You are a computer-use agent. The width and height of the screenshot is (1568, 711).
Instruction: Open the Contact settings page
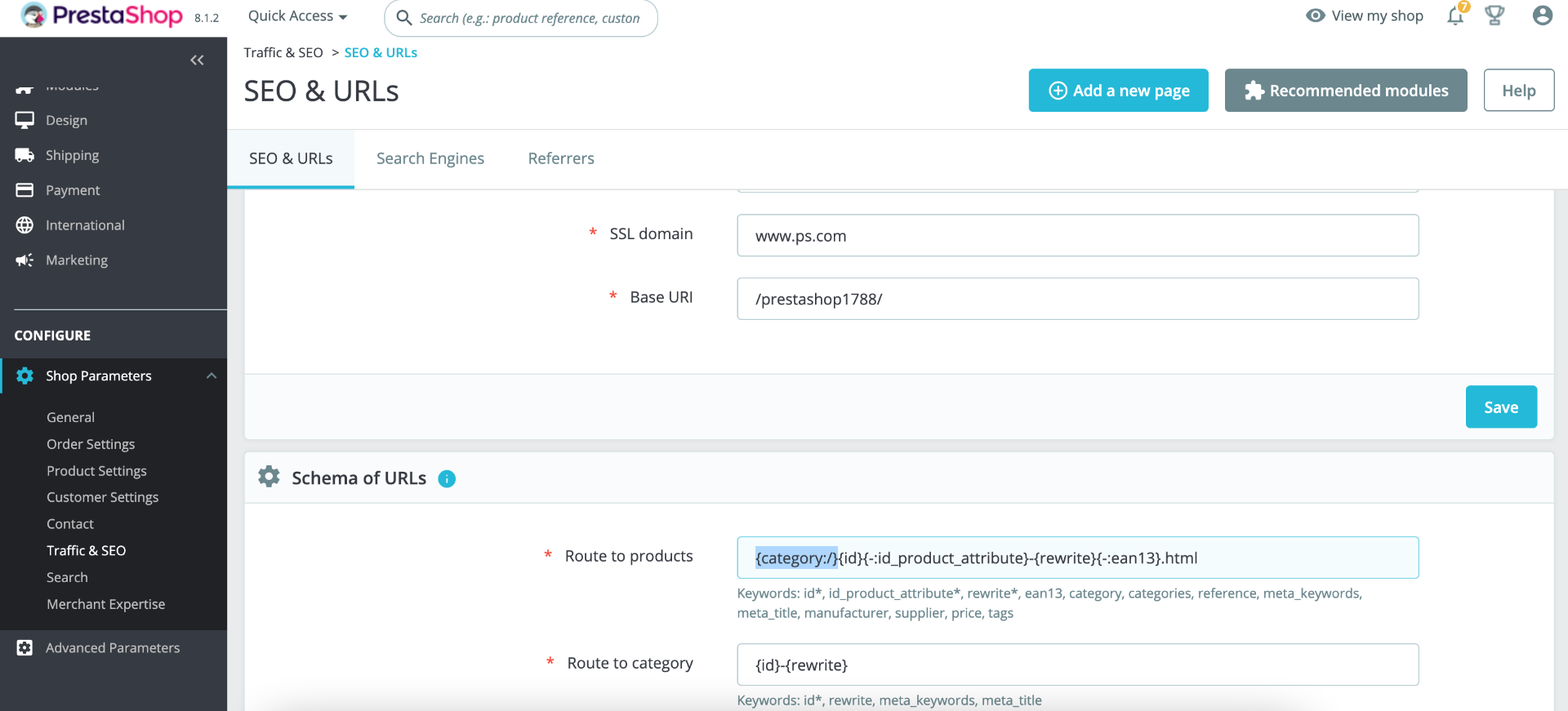(x=70, y=524)
